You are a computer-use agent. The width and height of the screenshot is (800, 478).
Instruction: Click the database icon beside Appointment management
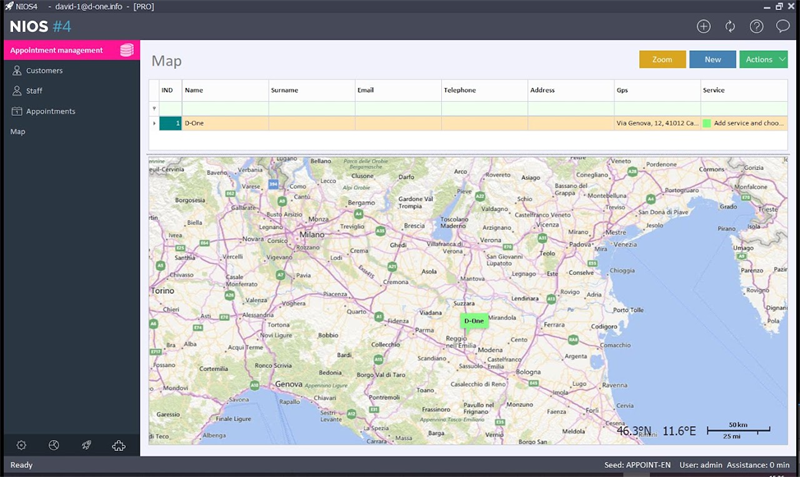pyautogui.click(x=127, y=50)
